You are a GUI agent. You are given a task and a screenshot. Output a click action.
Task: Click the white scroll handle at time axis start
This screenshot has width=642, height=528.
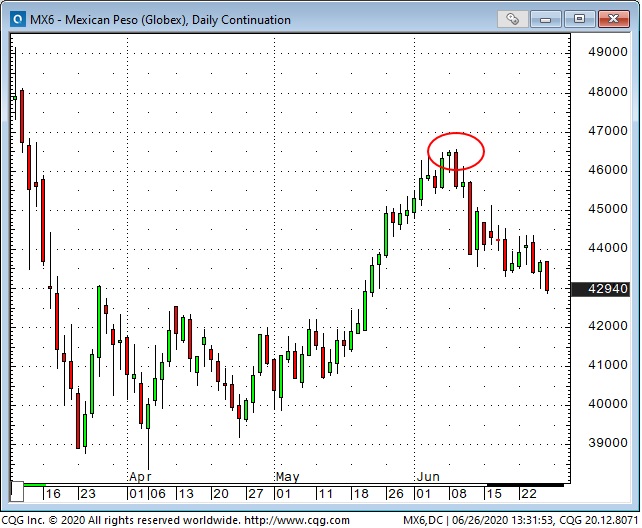pos(17,492)
